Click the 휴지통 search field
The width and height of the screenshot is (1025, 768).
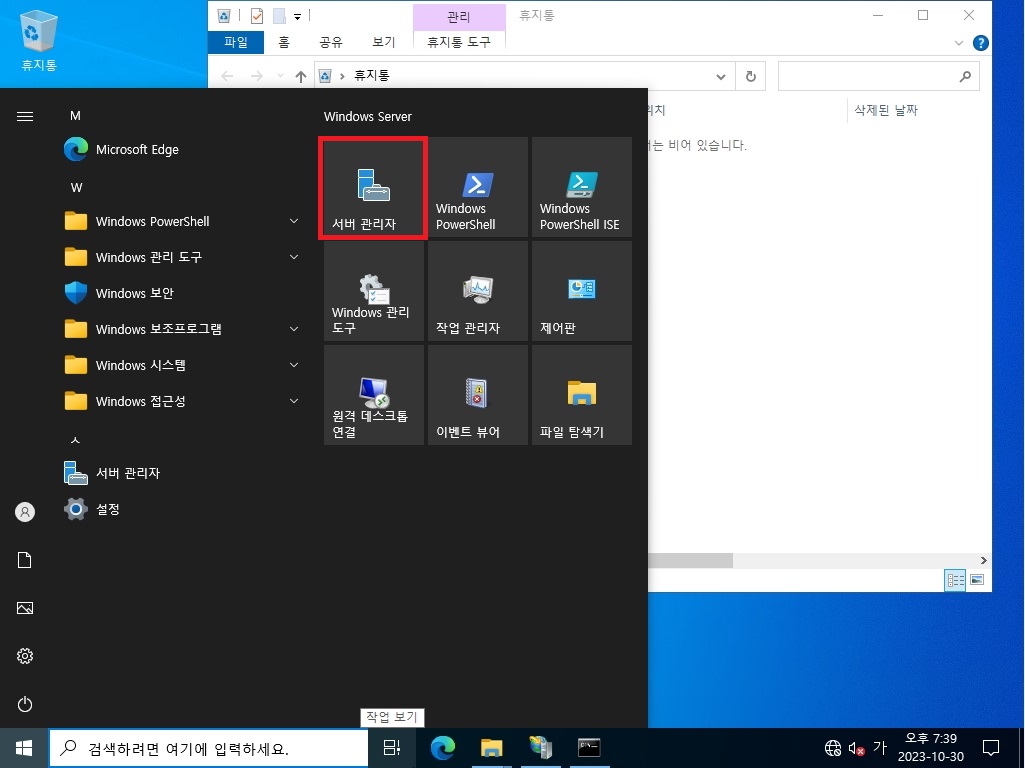(878, 76)
